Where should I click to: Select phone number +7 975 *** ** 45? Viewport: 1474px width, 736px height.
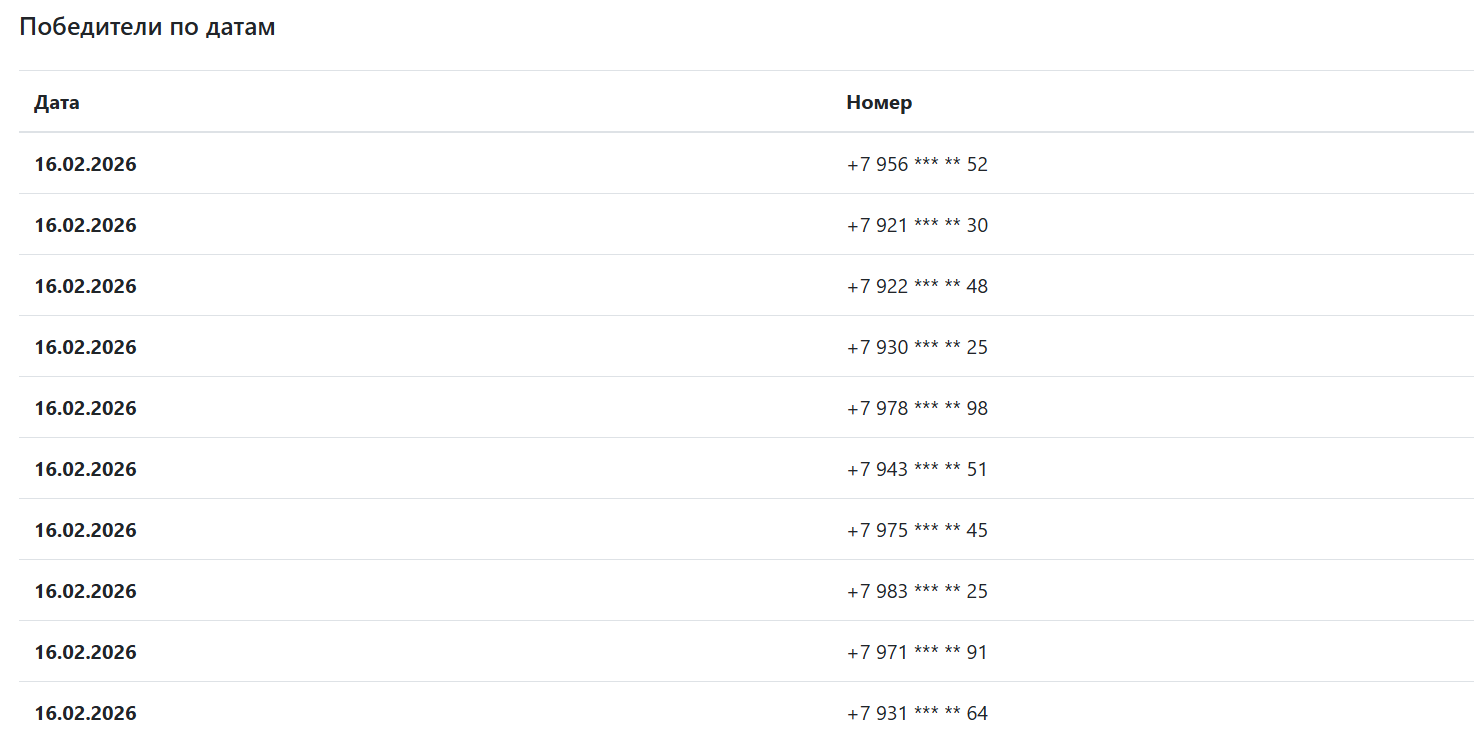[x=917, y=530]
